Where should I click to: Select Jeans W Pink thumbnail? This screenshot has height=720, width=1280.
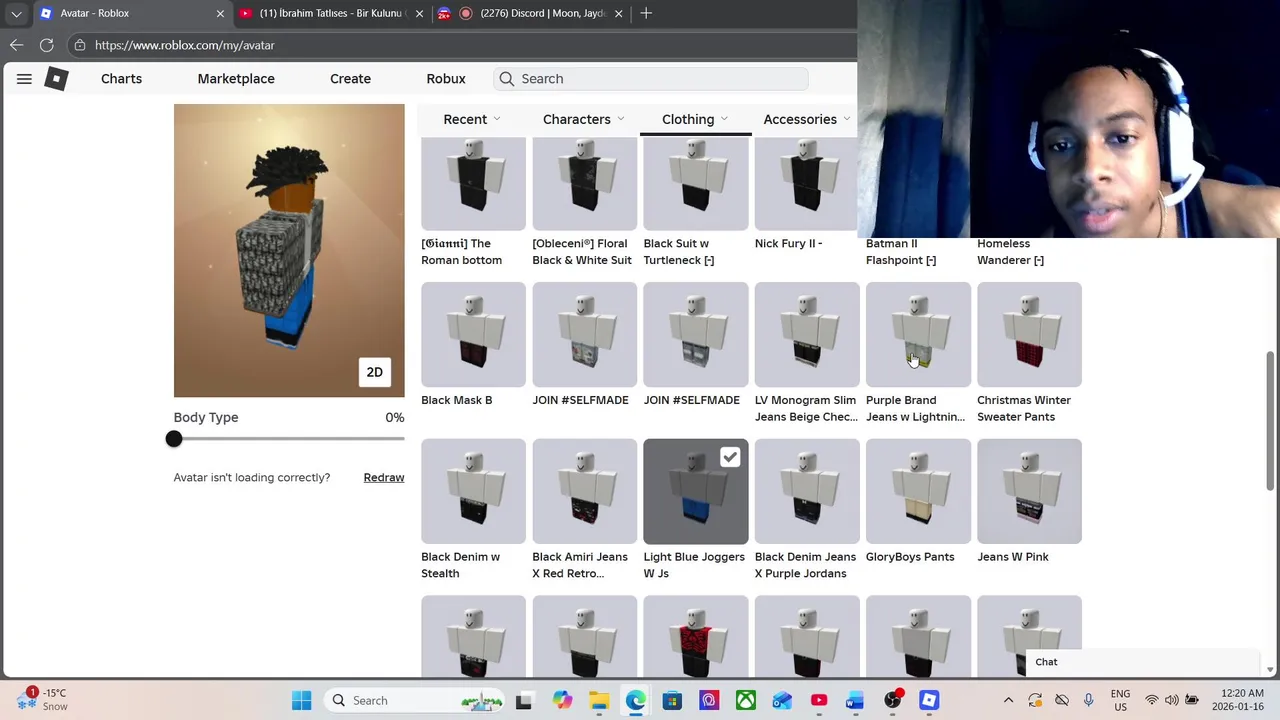click(x=1029, y=491)
